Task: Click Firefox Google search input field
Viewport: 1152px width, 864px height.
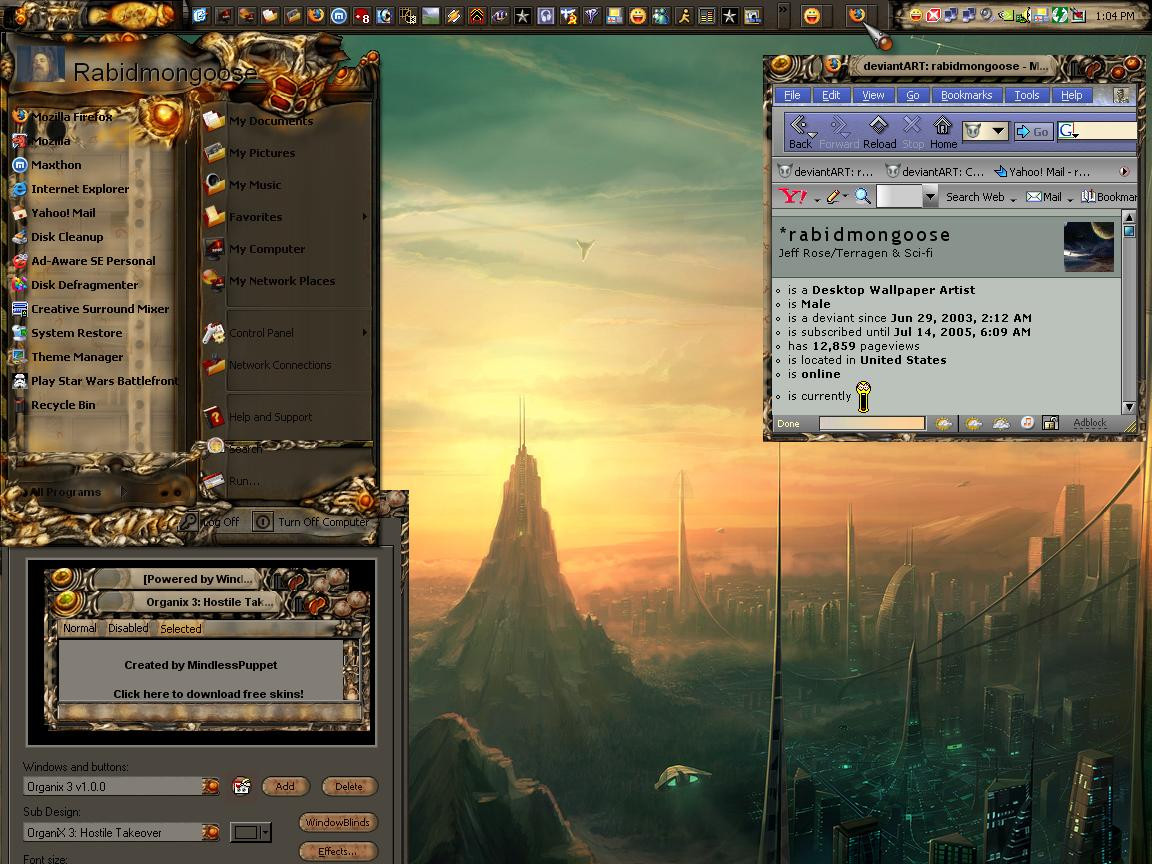Action: (x=1106, y=131)
